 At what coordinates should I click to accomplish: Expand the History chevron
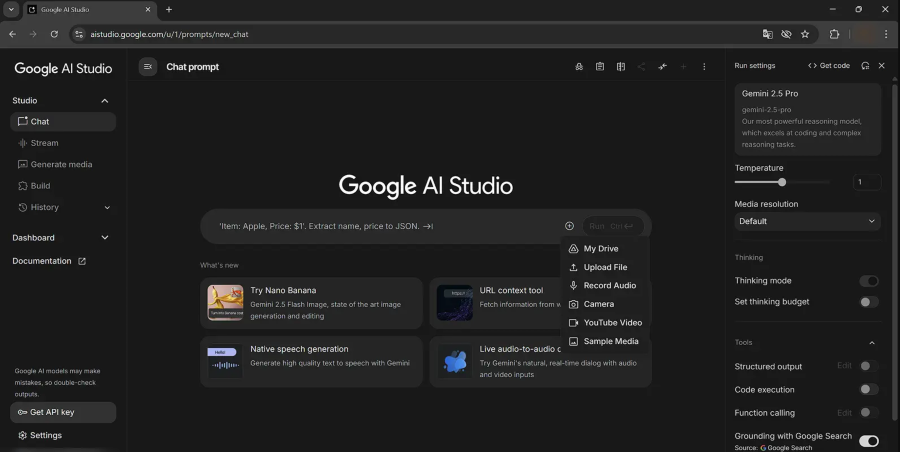(x=107, y=207)
